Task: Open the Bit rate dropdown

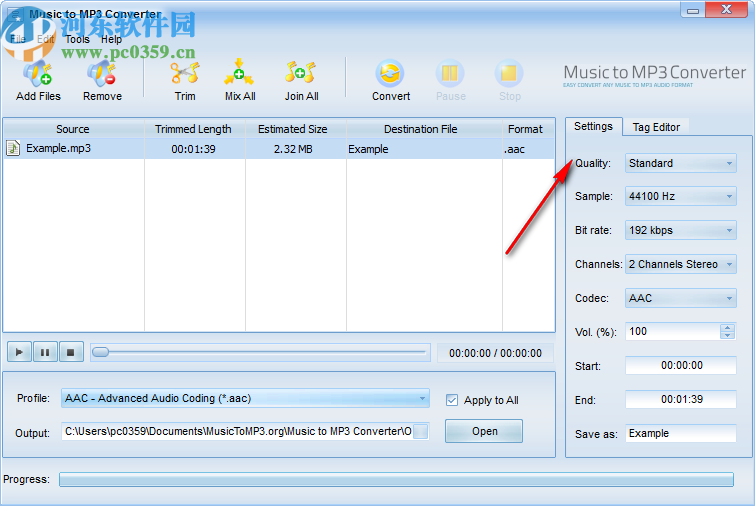Action: [680, 230]
